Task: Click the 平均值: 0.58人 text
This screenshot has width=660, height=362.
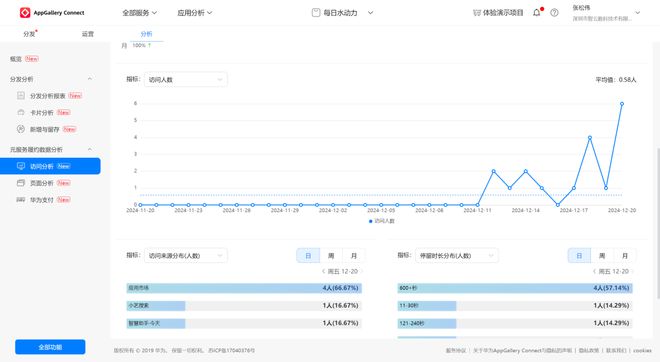Action: coord(616,80)
